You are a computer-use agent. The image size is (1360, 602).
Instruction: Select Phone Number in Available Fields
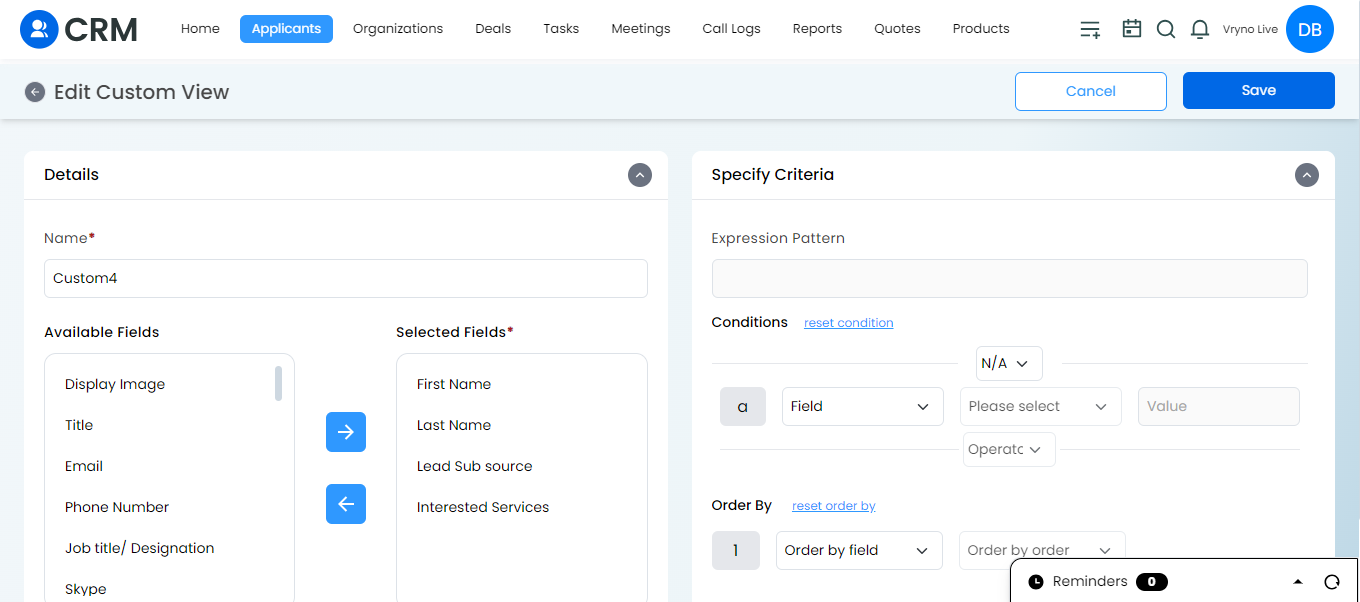click(x=117, y=507)
